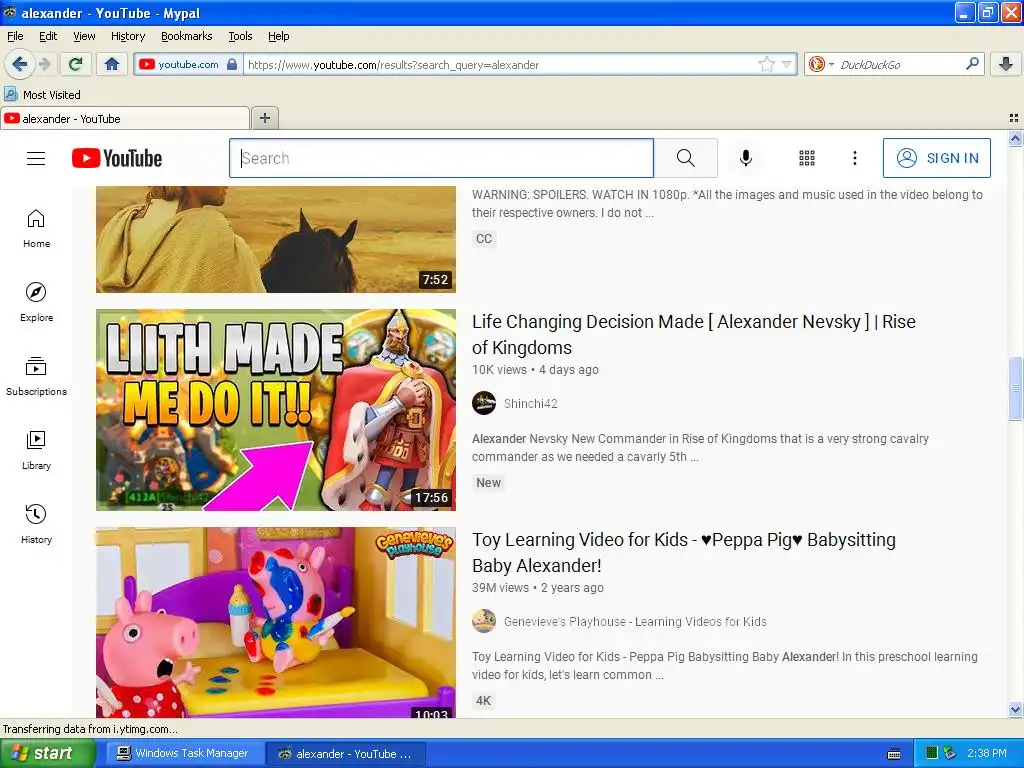Open History in YouTube sidebar

point(36,524)
